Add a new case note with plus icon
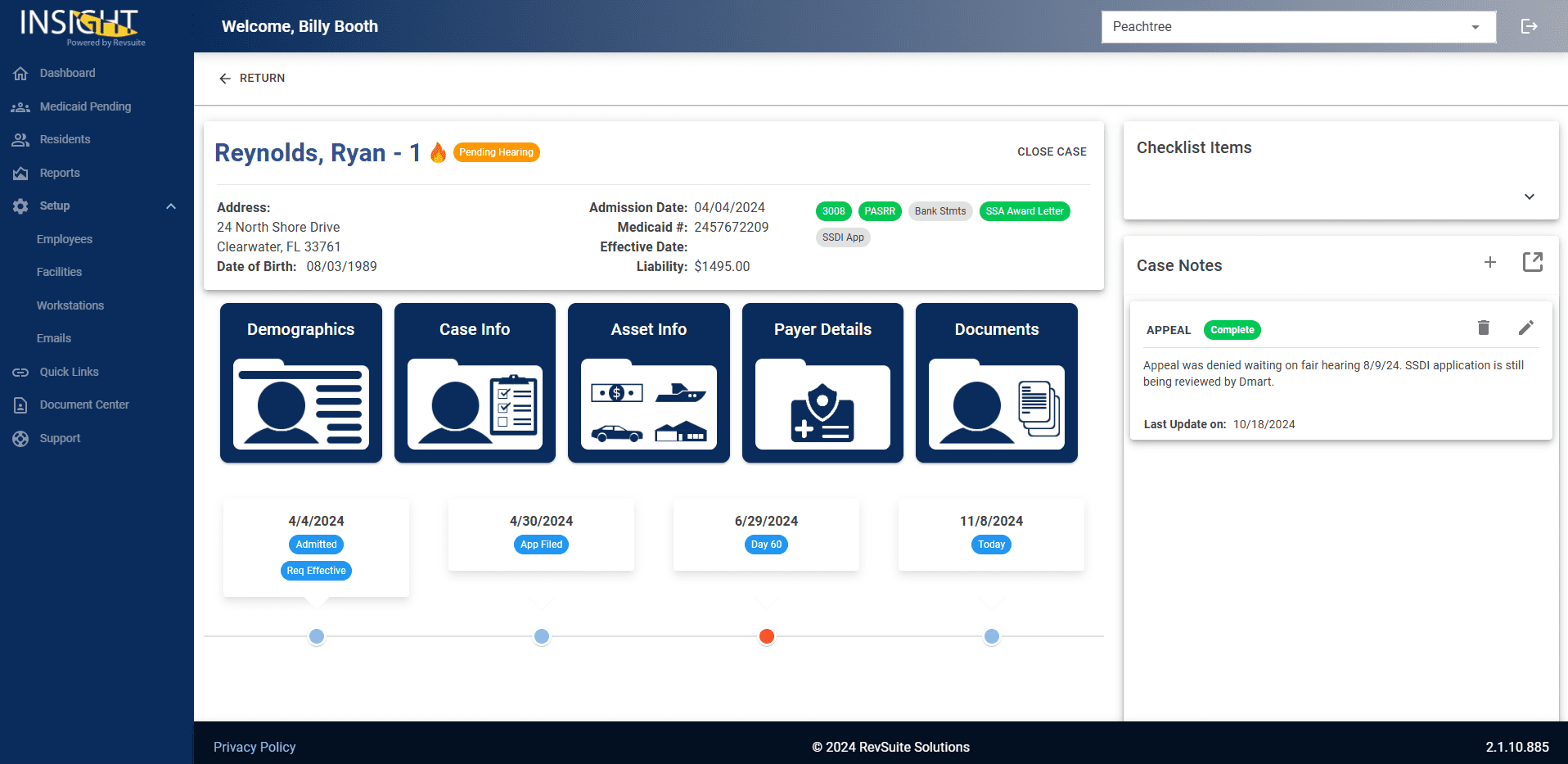1568x764 pixels. pos(1489,262)
